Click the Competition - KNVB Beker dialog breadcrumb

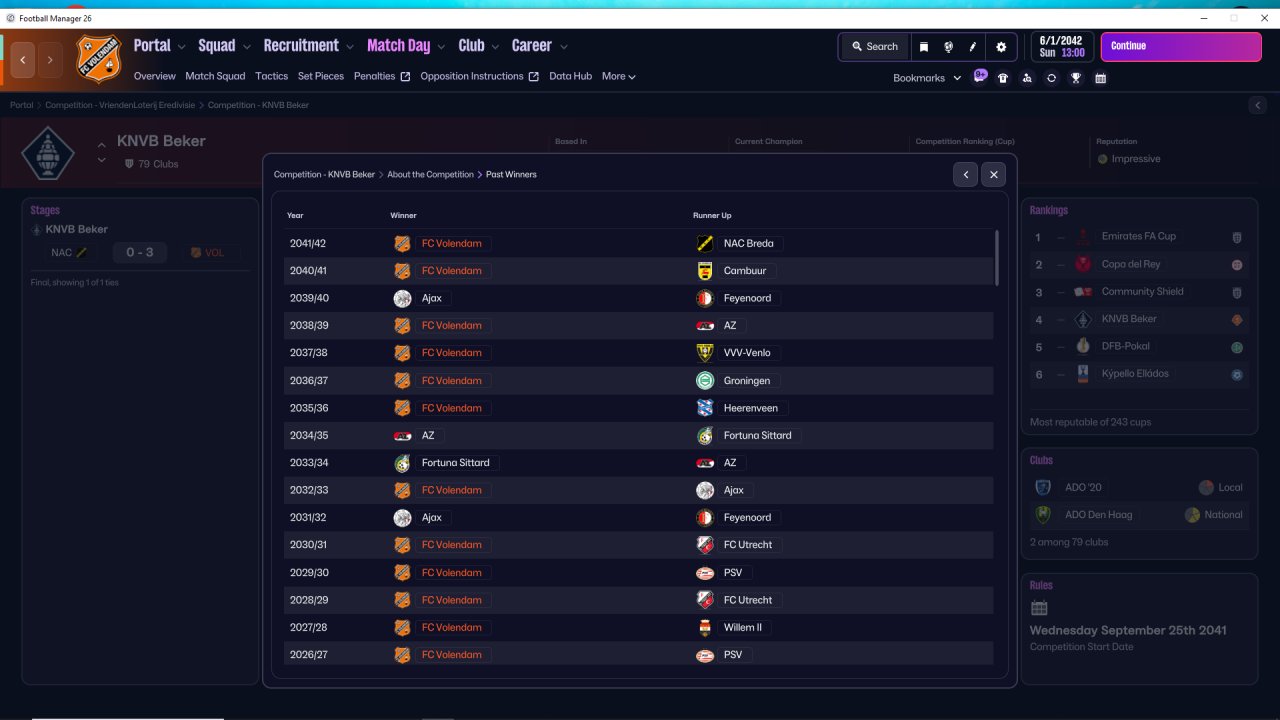pos(325,175)
